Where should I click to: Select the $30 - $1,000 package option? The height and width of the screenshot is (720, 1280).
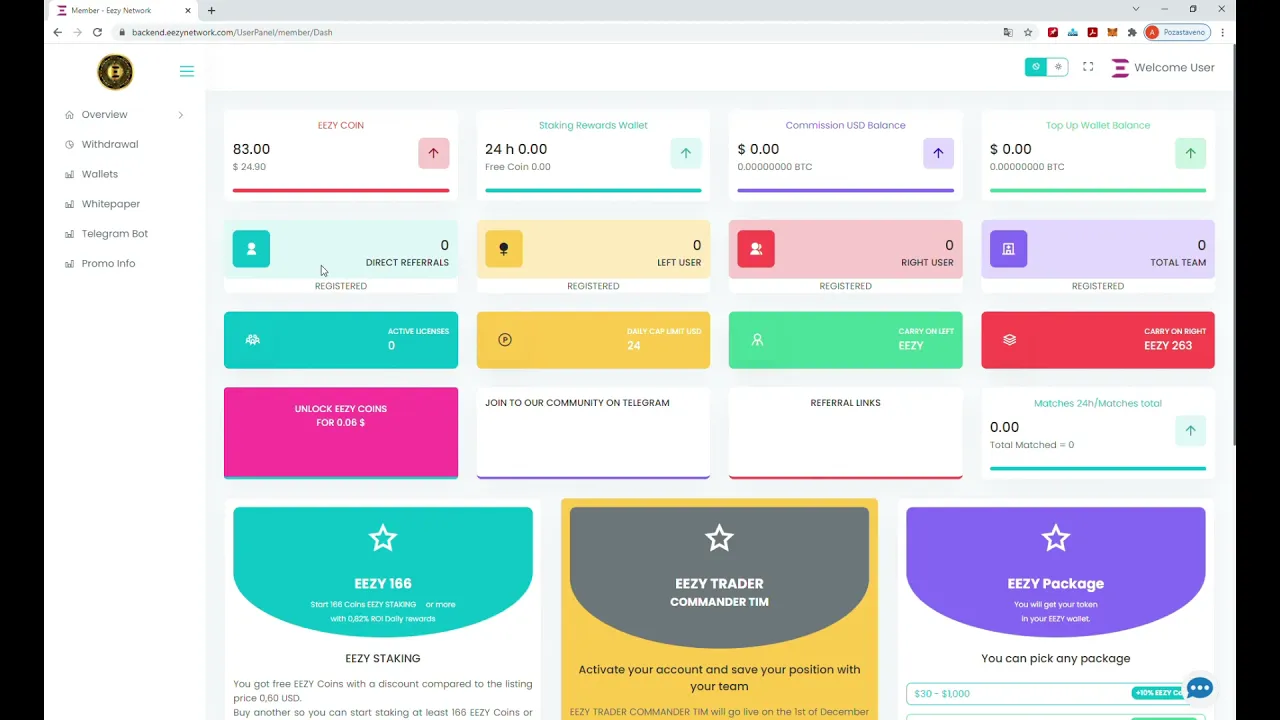(x=1055, y=693)
